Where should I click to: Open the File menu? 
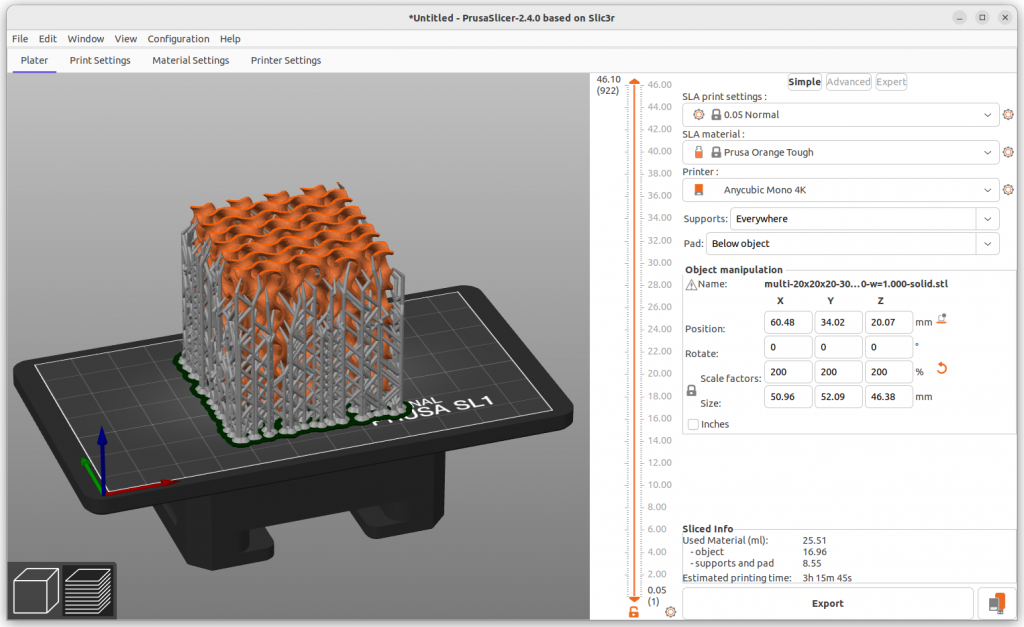[x=20, y=39]
